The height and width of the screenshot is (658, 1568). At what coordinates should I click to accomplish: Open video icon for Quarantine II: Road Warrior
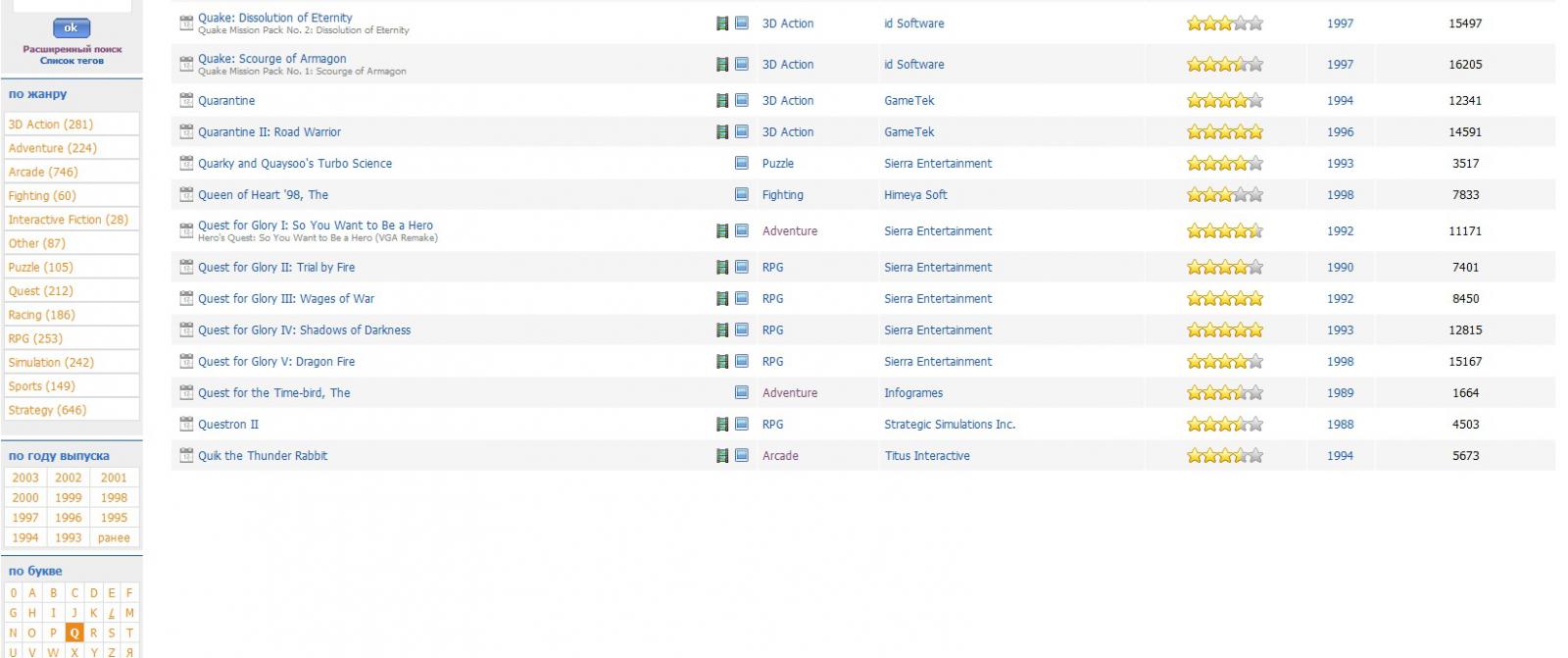coord(722,132)
